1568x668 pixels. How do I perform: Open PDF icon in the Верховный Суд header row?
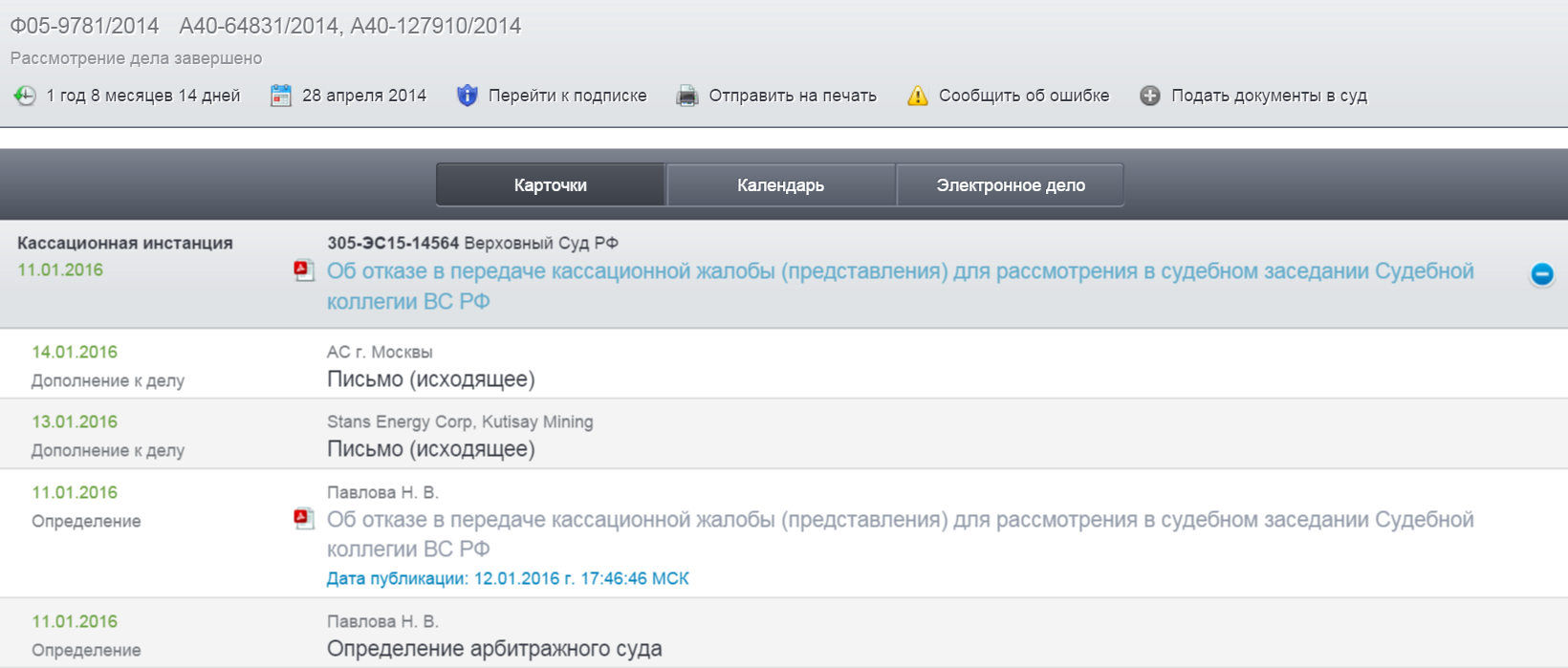pos(304,271)
